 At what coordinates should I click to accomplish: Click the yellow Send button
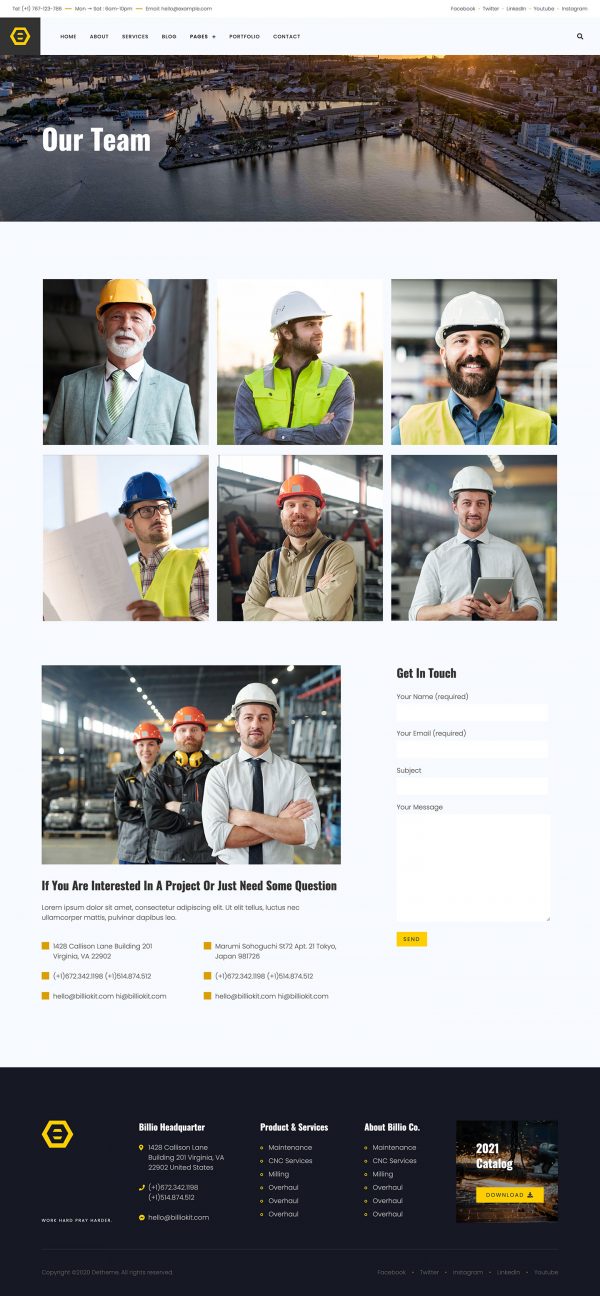pyautogui.click(x=411, y=939)
